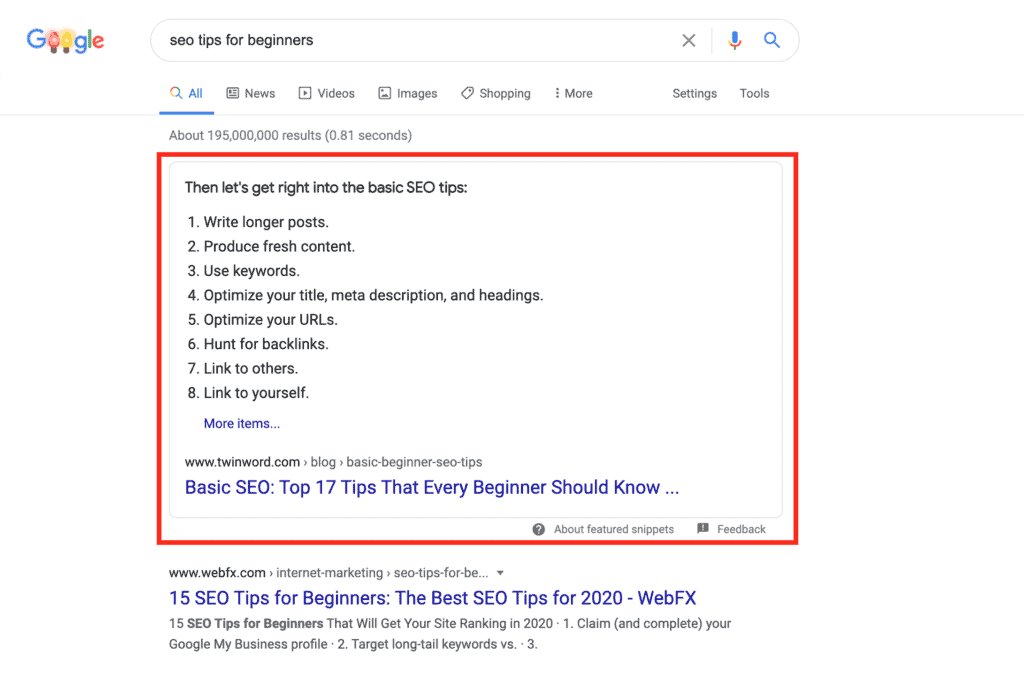The height and width of the screenshot is (673, 1024).
Task: Expand the More search categories menu
Action: pyautogui.click(x=573, y=93)
